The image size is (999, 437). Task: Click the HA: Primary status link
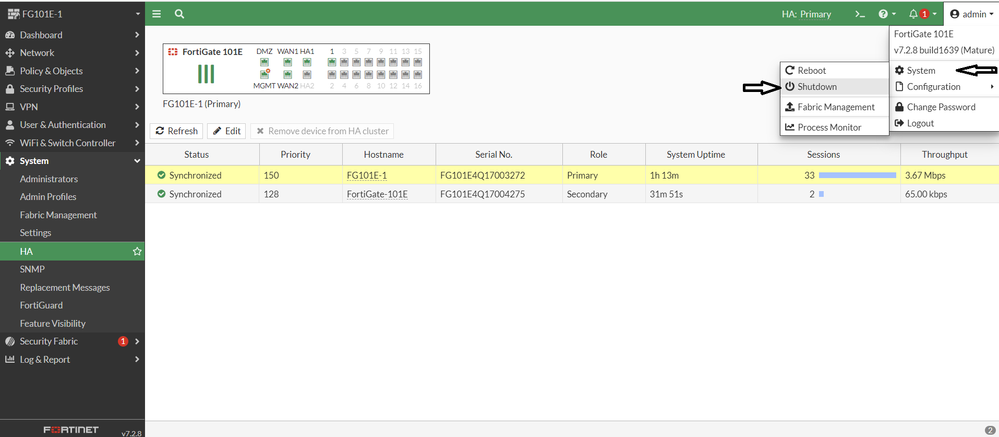click(806, 14)
